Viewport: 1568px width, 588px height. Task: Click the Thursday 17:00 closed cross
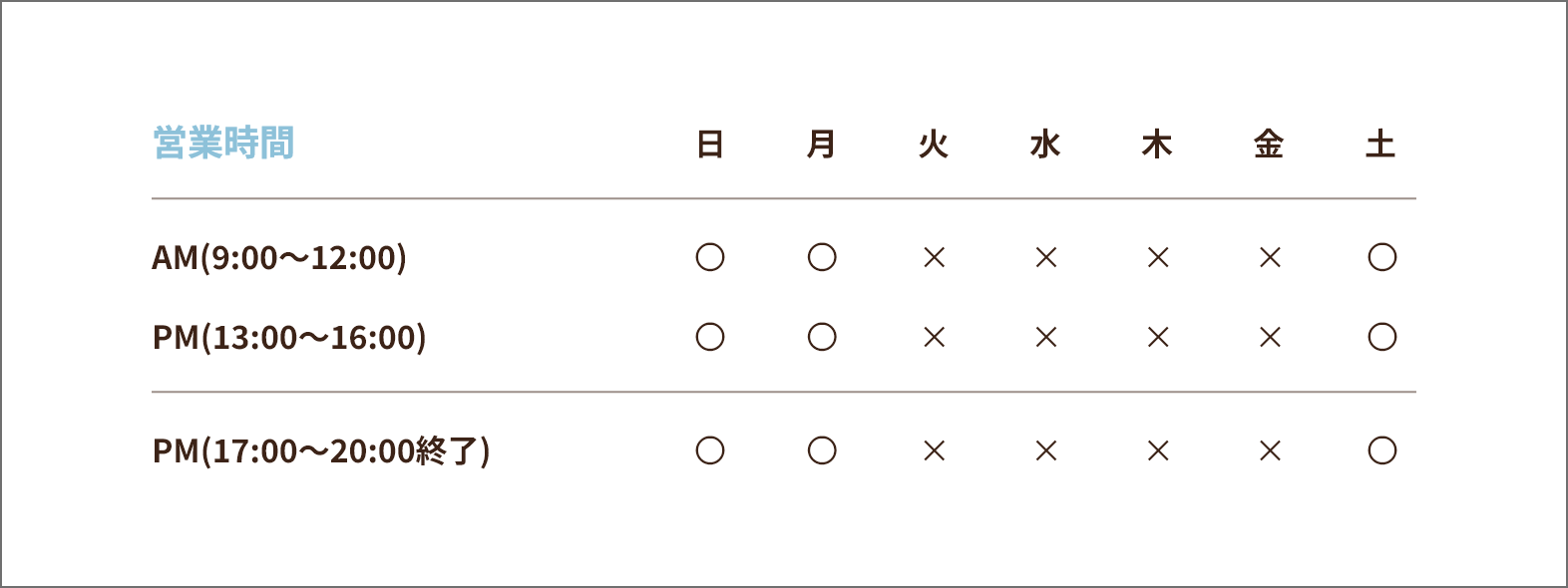tap(1158, 451)
